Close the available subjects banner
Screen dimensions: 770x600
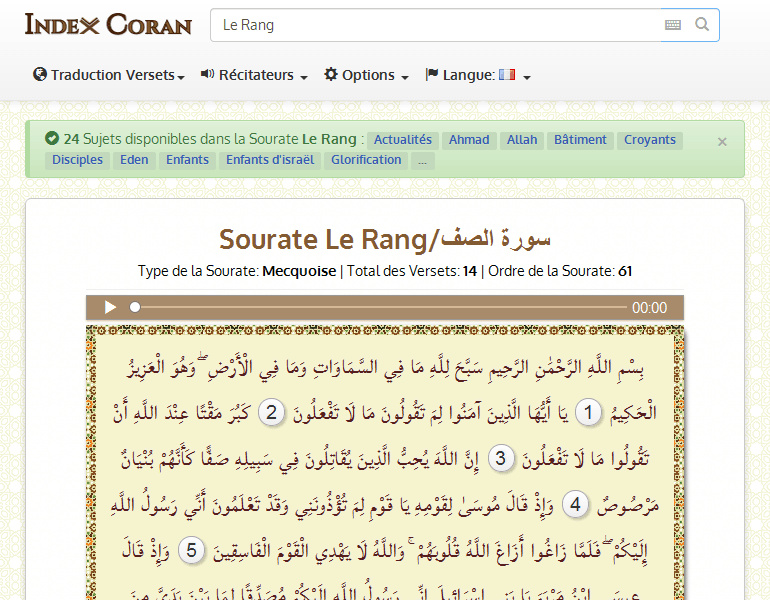(x=722, y=142)
